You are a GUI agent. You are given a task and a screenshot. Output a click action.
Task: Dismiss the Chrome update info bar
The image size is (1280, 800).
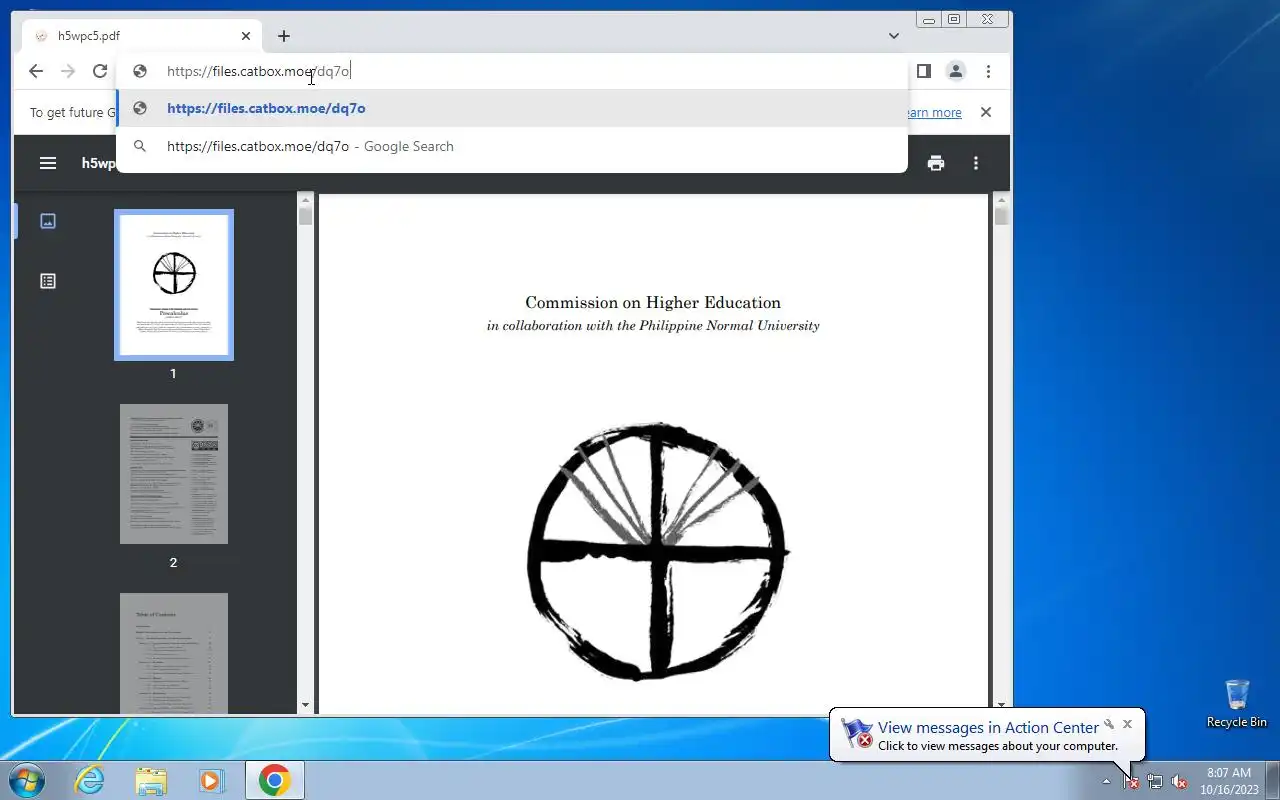986,112
